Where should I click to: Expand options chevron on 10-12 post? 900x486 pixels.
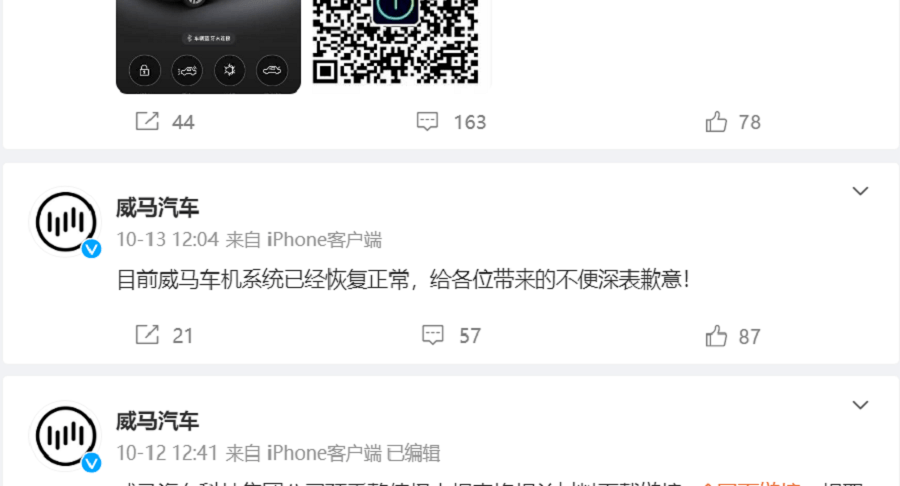point(860,405)
